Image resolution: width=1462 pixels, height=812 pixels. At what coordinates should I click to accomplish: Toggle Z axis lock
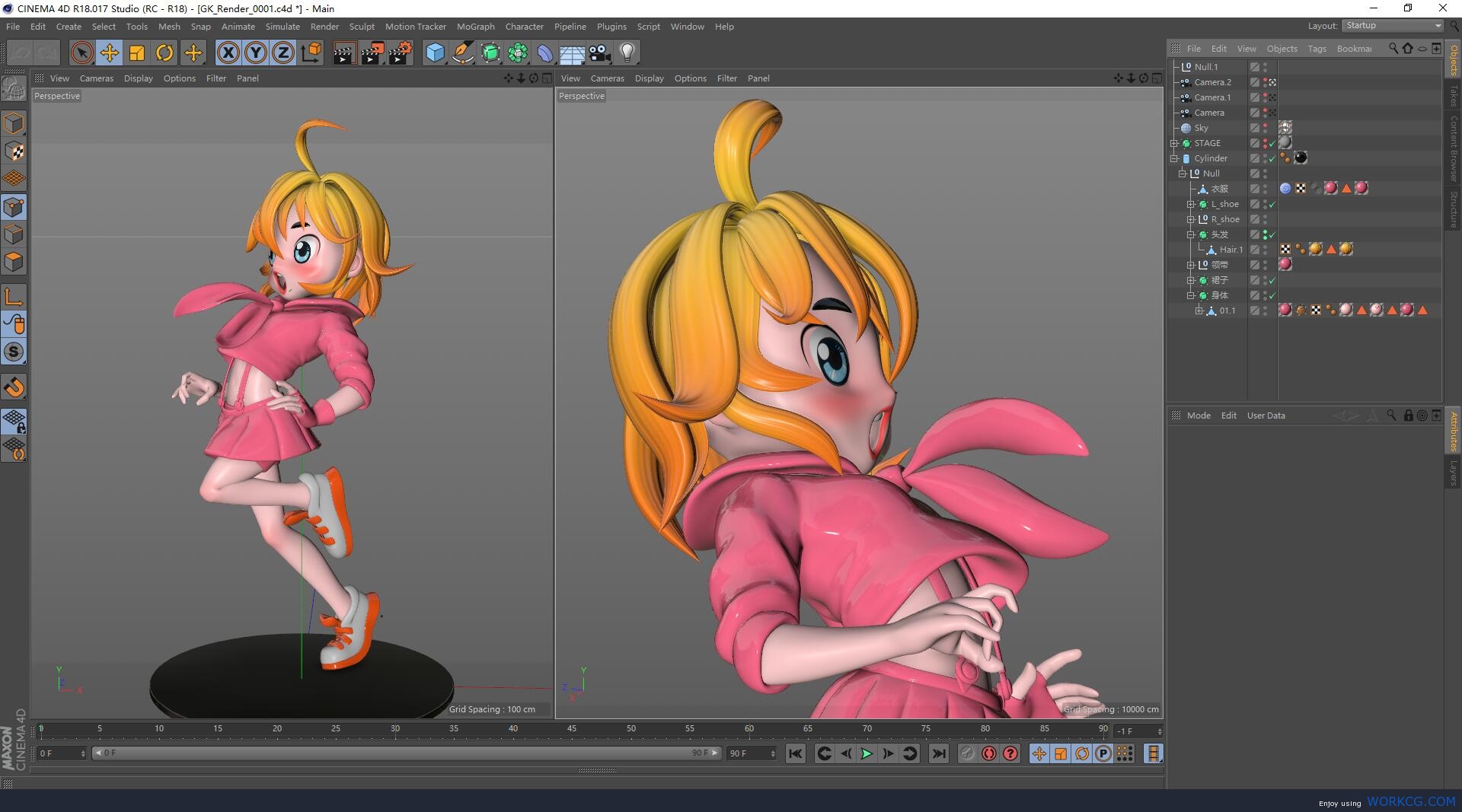point(283,53)
